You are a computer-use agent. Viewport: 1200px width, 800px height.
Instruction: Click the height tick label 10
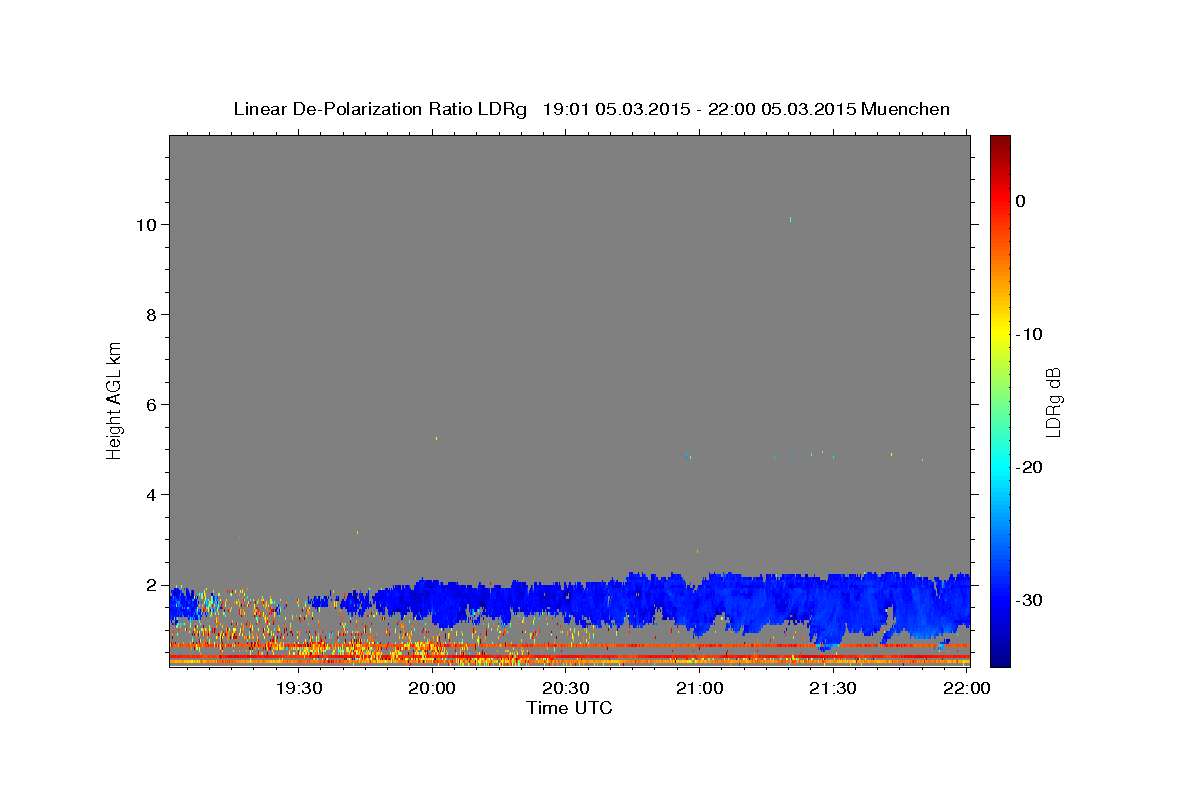pos(147,225)
